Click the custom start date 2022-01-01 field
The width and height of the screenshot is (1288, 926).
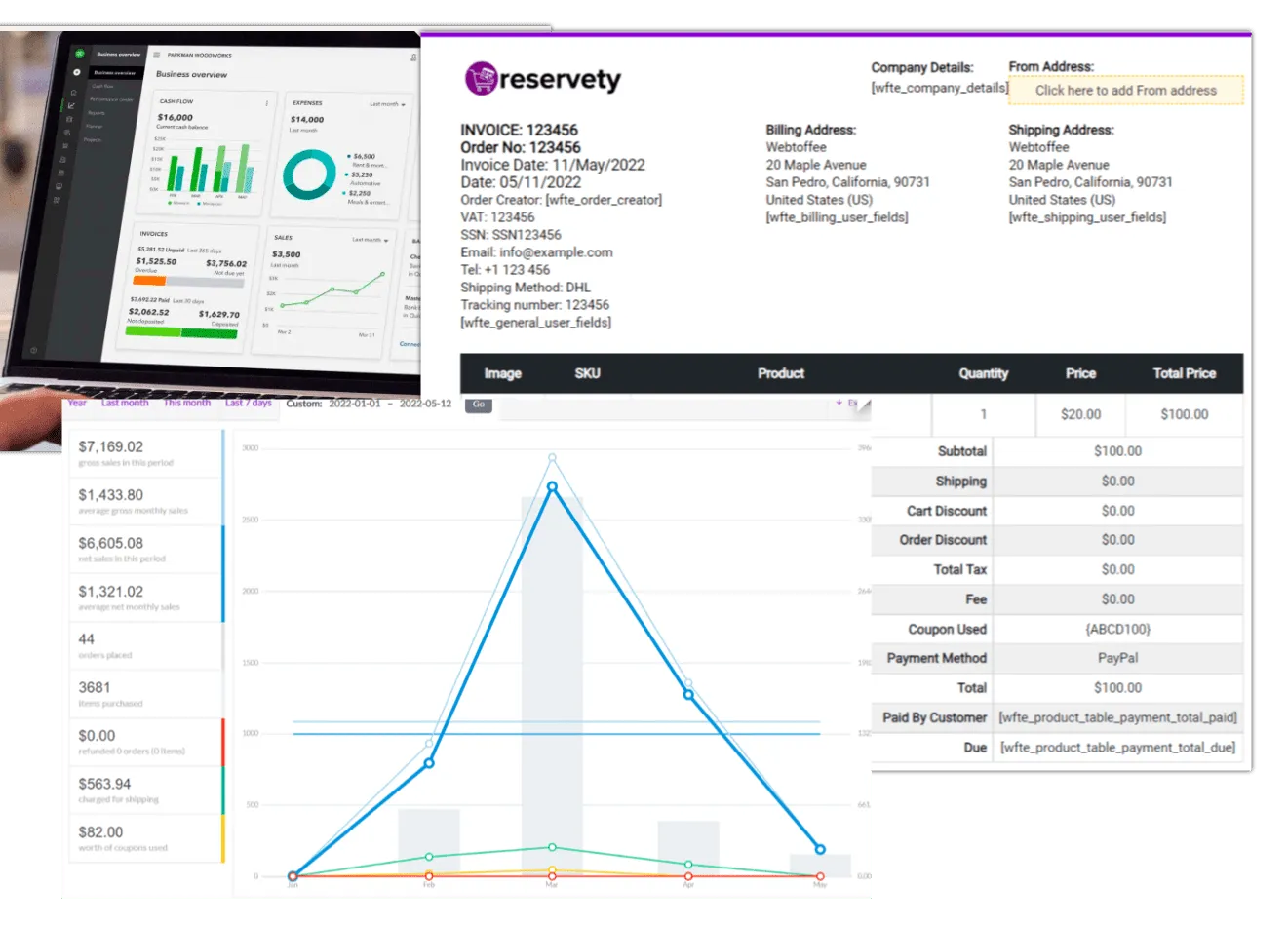pyautogui.click(x=354, y=404)
